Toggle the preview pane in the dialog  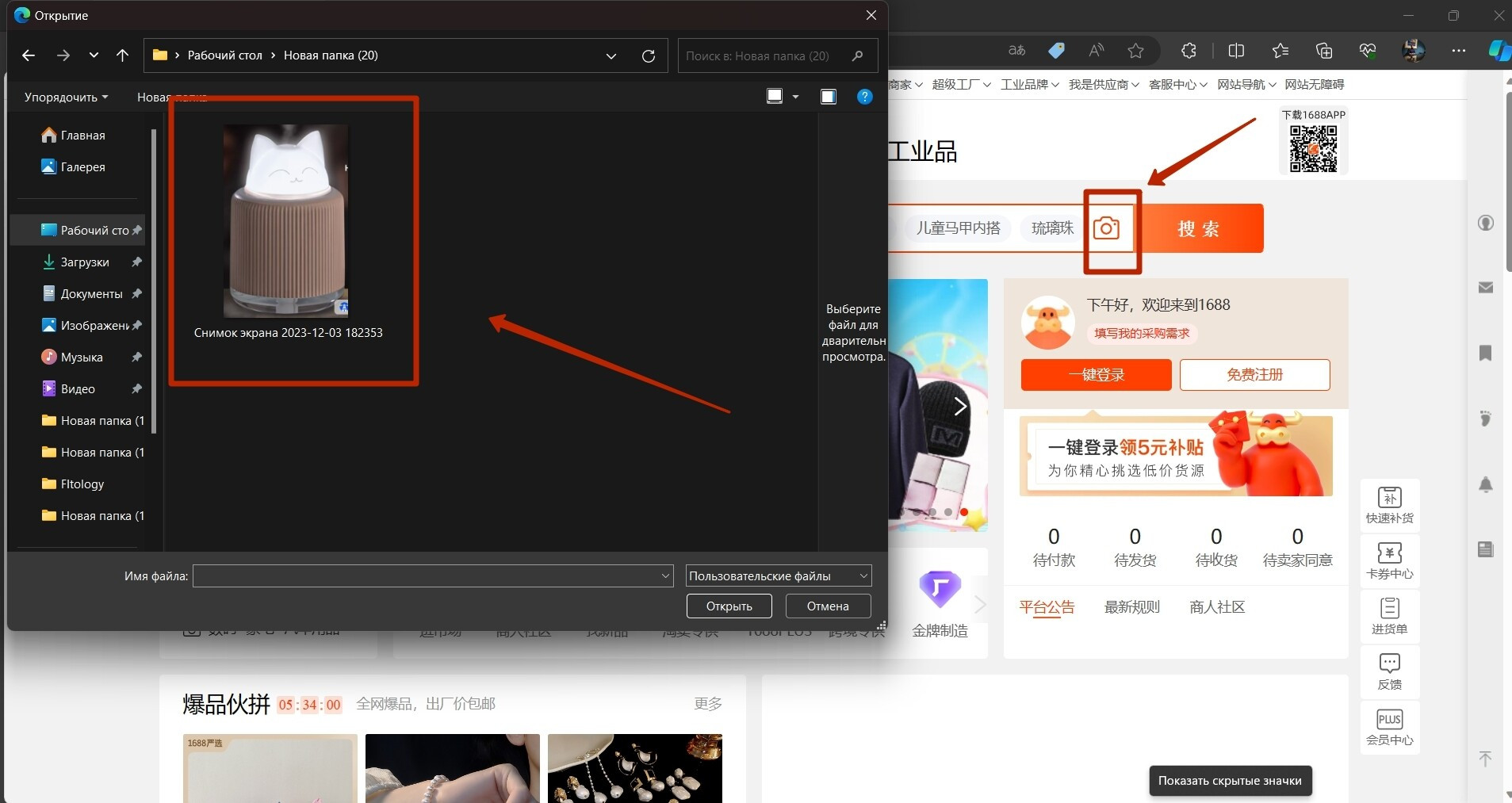click(x=829, y=96)
